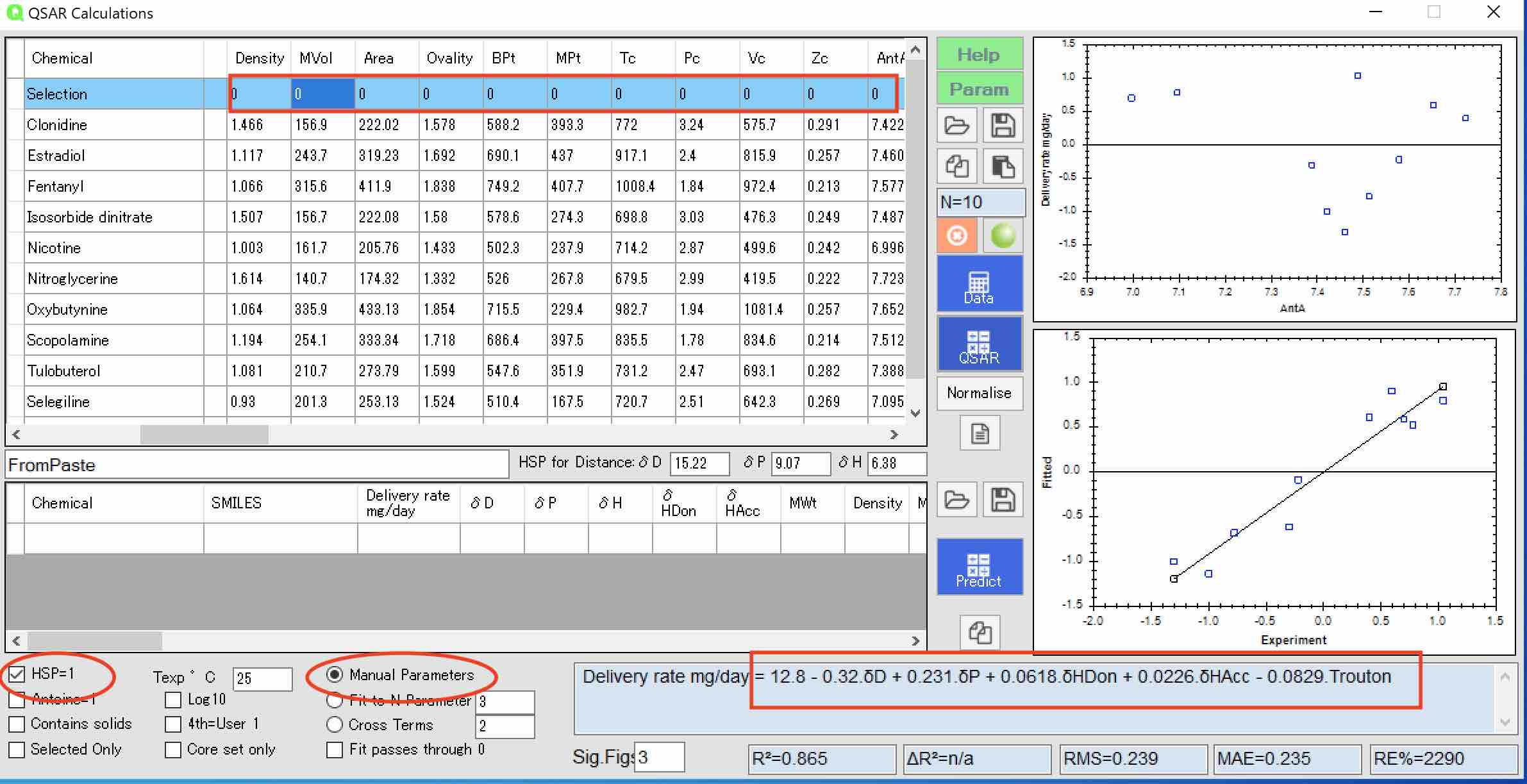Uncheck the HSP=1 checkbox
The image size is (1527, 784).
click(x=17, y=674)
